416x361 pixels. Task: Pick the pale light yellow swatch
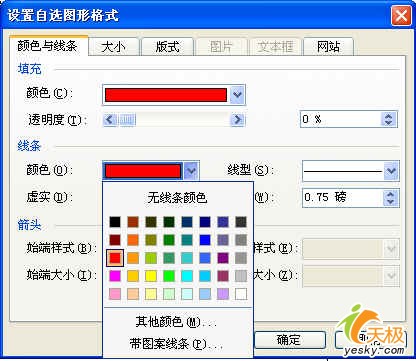(151, 294)
